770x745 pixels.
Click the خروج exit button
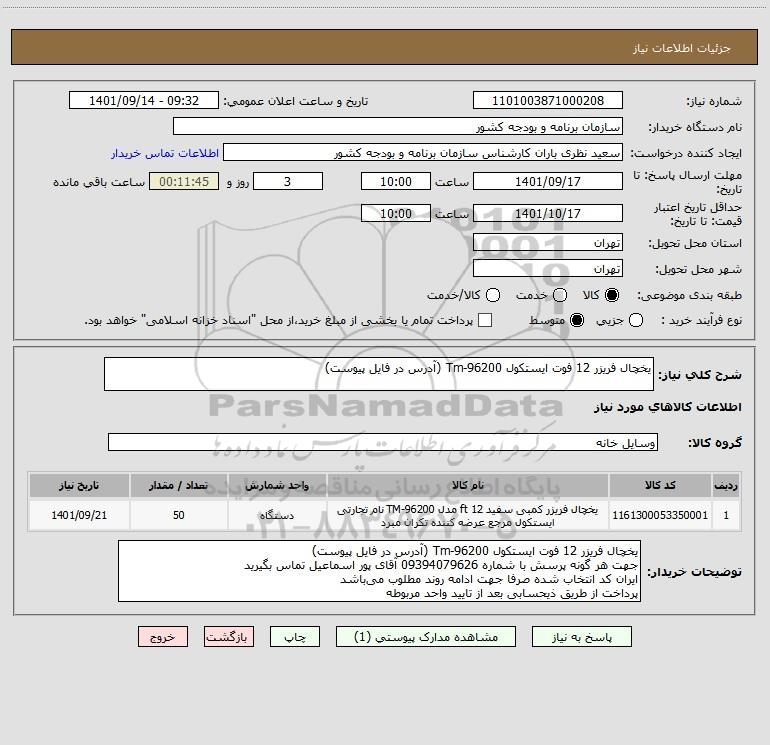pos(163,637)
